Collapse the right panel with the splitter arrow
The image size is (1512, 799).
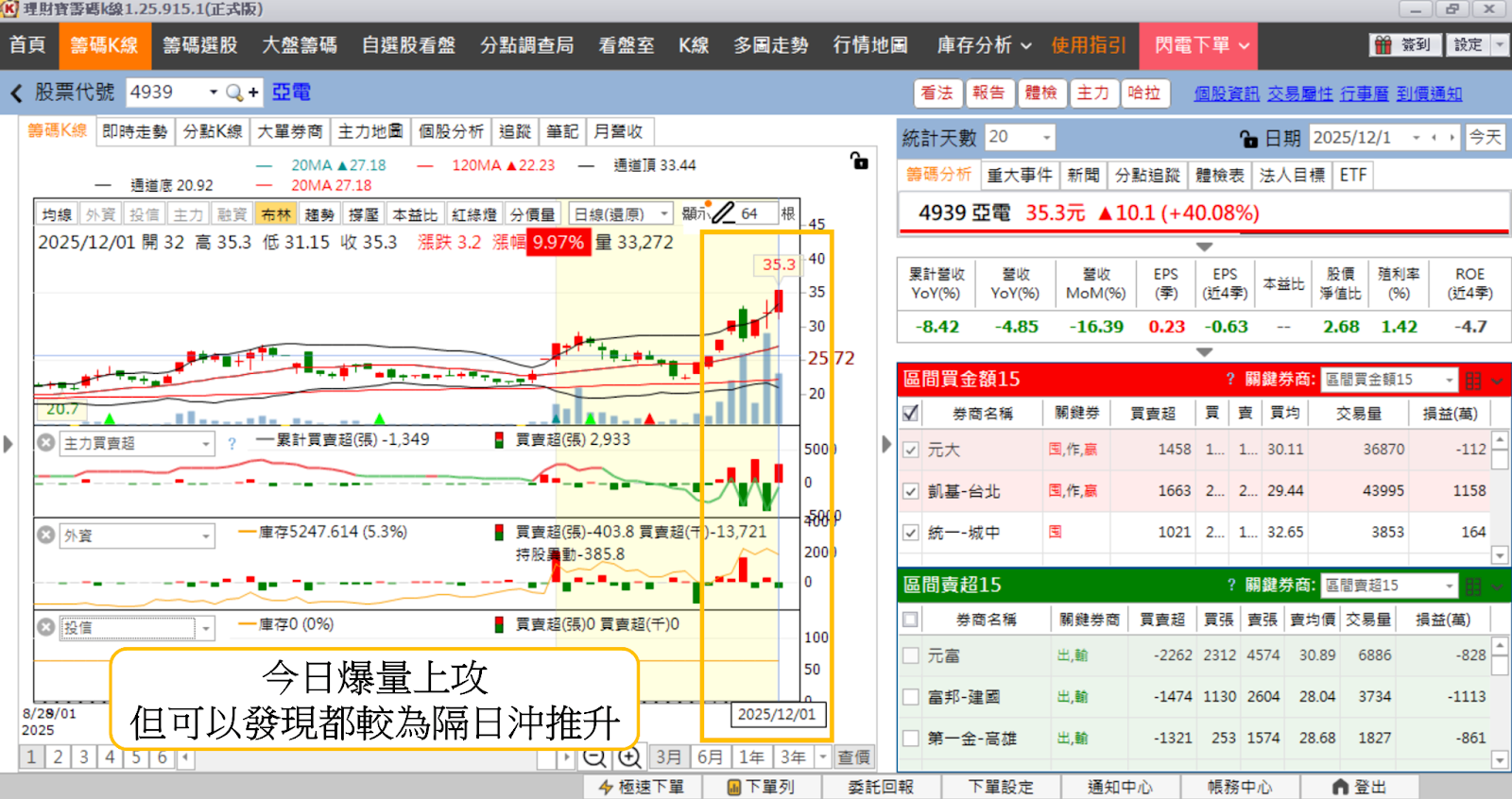pyautogui.click(x=886, y=444)
